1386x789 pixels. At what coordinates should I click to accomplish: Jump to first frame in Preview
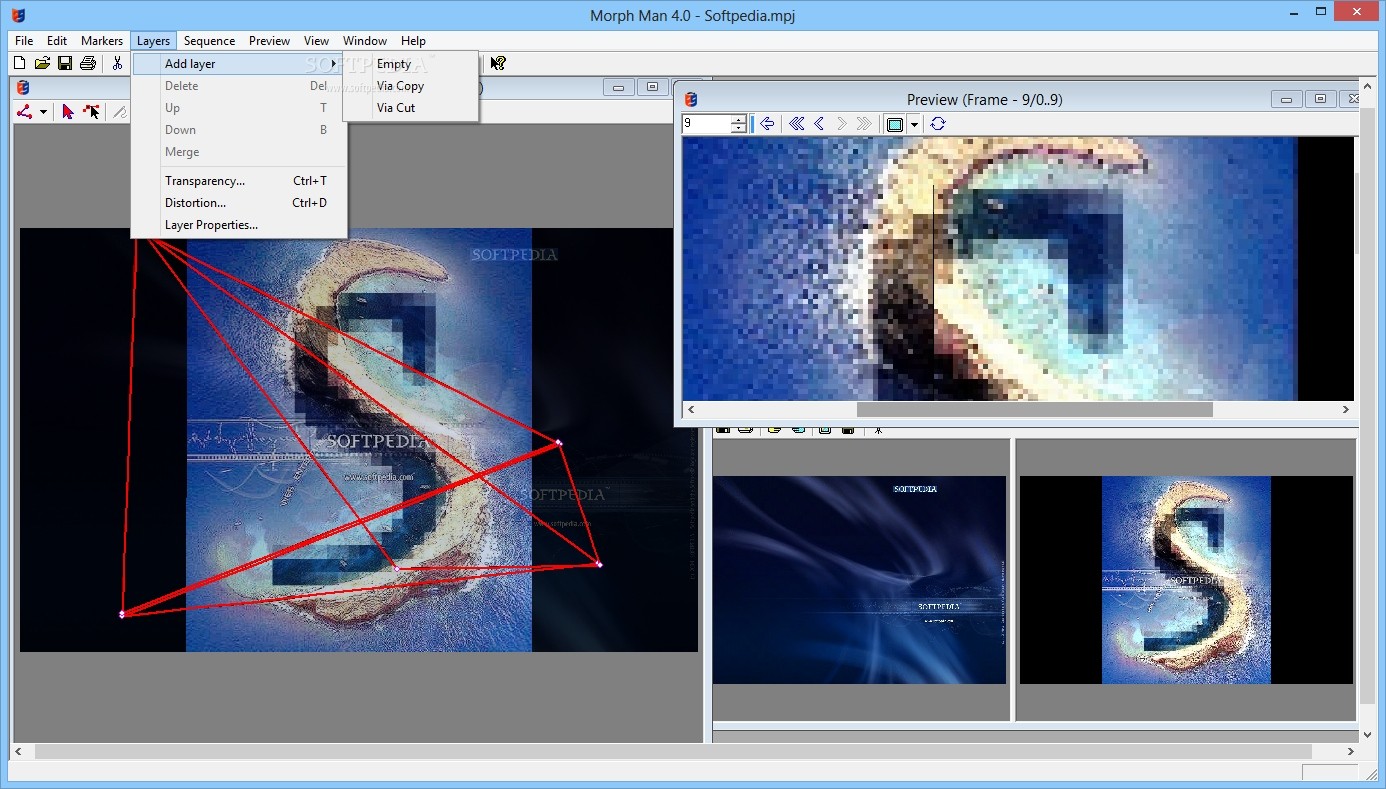pos(796,124)
